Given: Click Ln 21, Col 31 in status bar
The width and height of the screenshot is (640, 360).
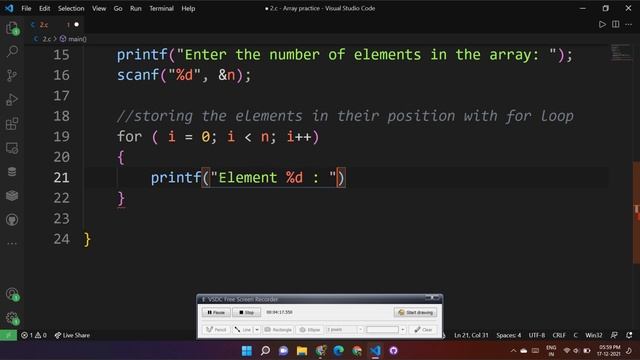Looking at the screenshot, I should [471, 335].
